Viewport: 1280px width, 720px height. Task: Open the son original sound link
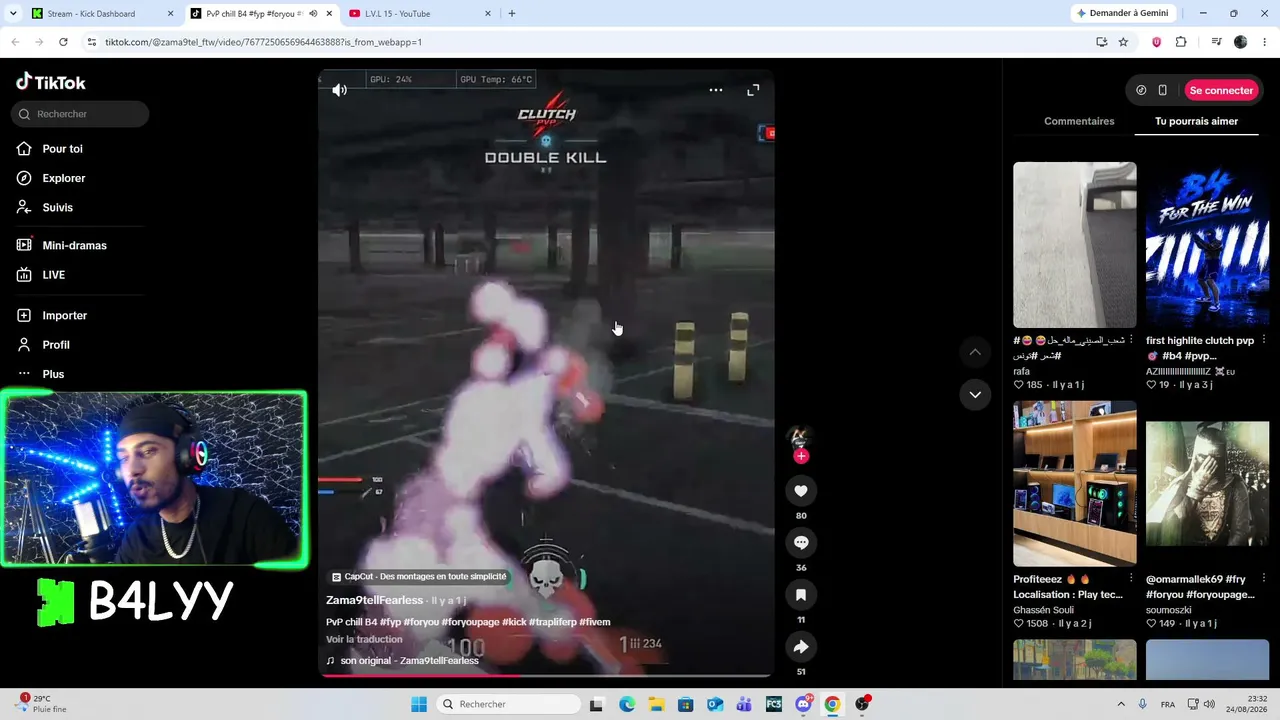[x=409, y=661]
